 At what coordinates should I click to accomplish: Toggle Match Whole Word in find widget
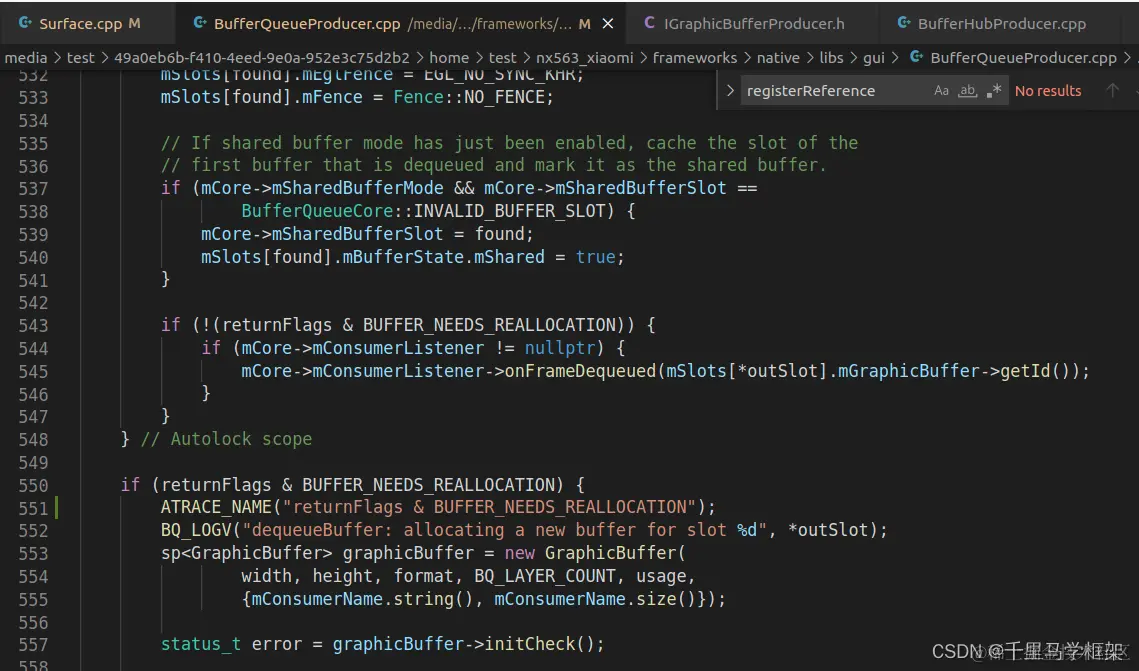click(968, 91)
